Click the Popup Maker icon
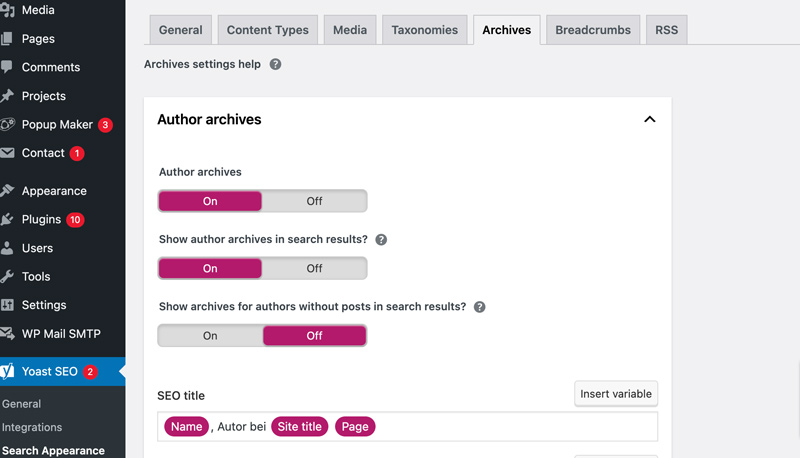 [x=7, y=124]
